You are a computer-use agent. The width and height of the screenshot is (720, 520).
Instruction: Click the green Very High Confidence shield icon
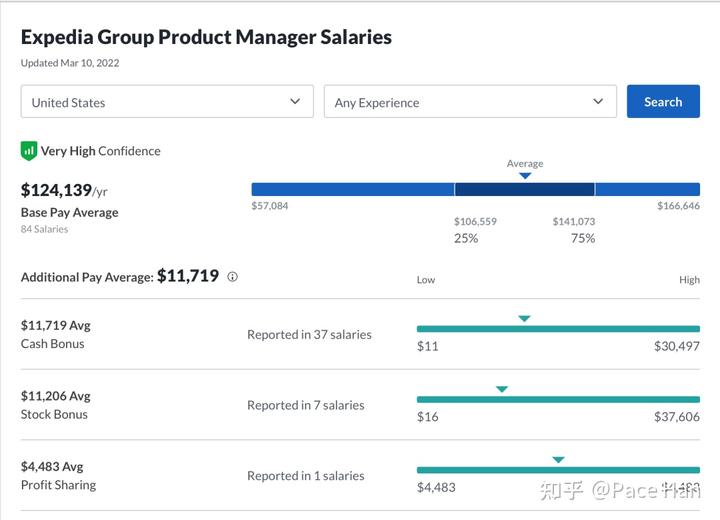(28, 151)
